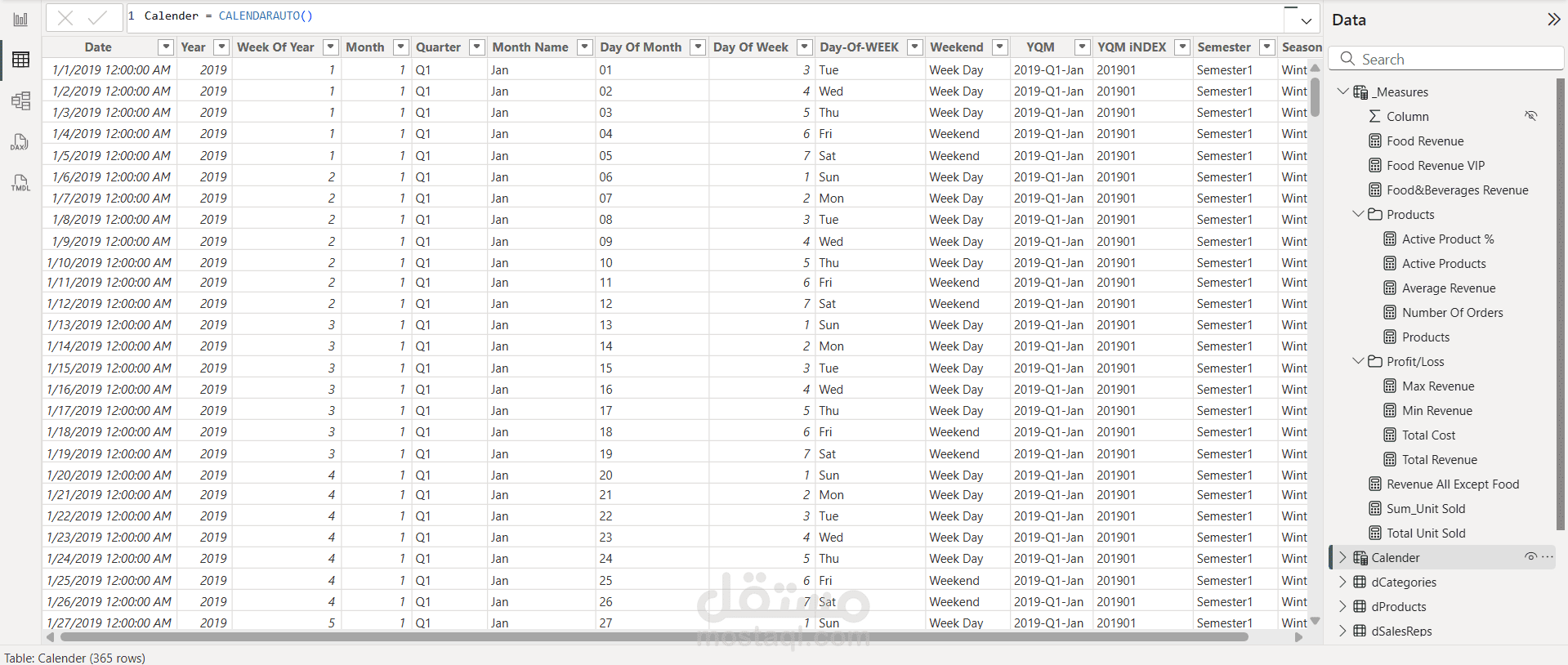
Task: Click the measure icon beside Min Revenue
Action: 1390,411
